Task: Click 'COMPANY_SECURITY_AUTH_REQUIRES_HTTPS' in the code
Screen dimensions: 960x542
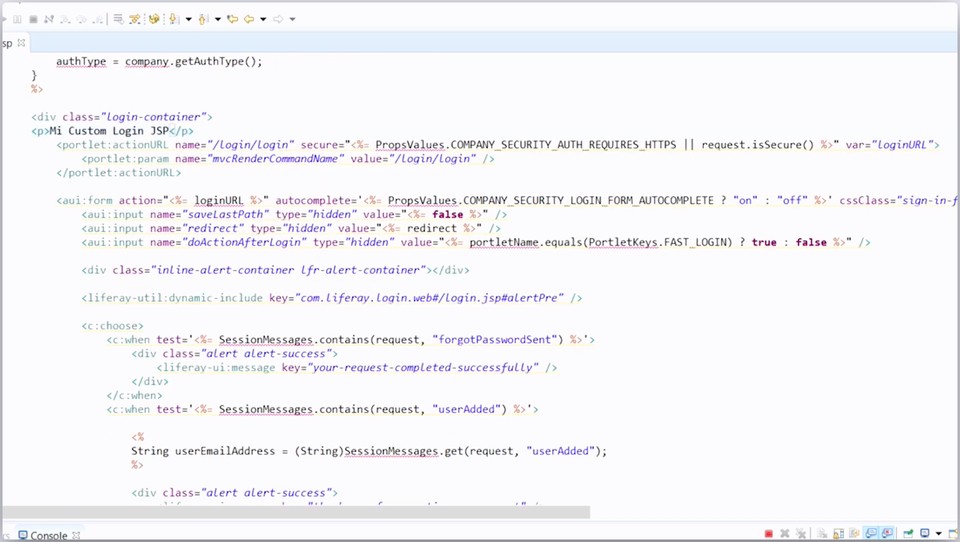Action: pos(563,145)
